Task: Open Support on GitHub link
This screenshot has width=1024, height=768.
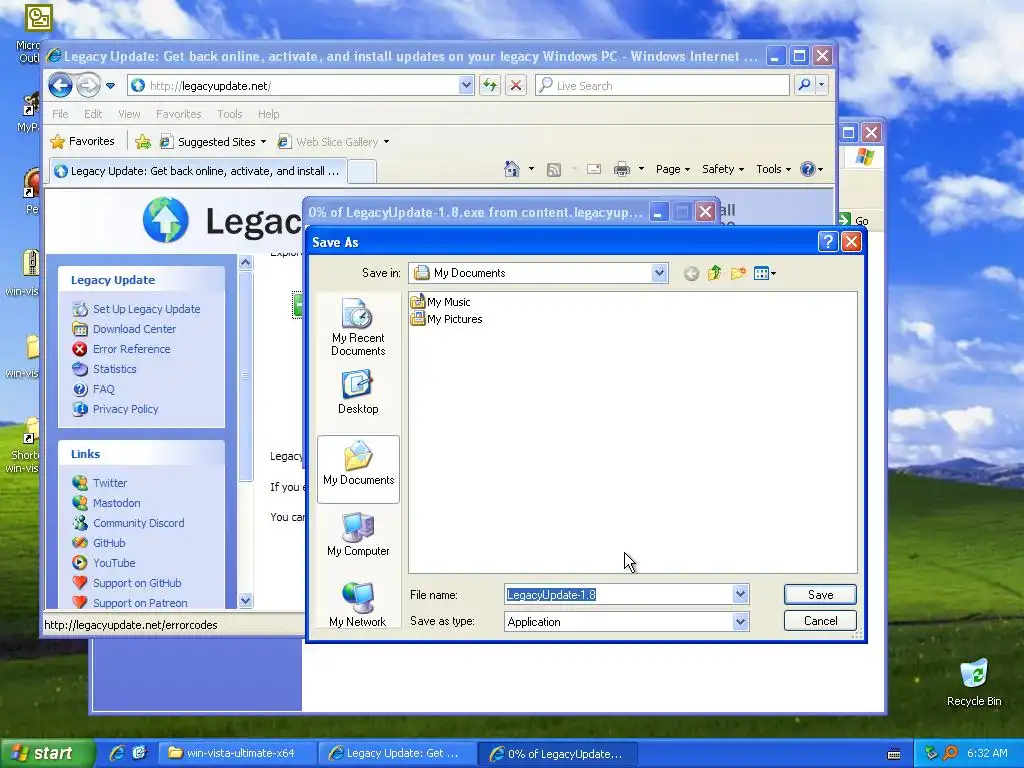Action: click(x=137, y=583)
